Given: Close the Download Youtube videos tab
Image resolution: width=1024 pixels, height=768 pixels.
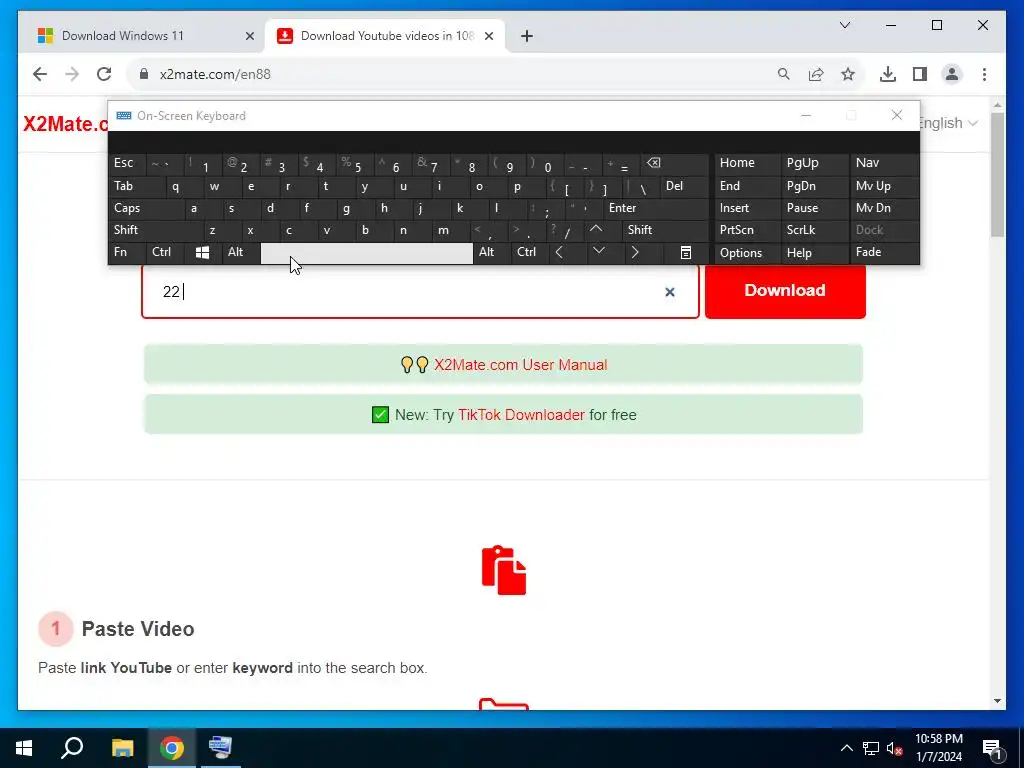Looking at the screenshot, I should click(x=488, y=36).
